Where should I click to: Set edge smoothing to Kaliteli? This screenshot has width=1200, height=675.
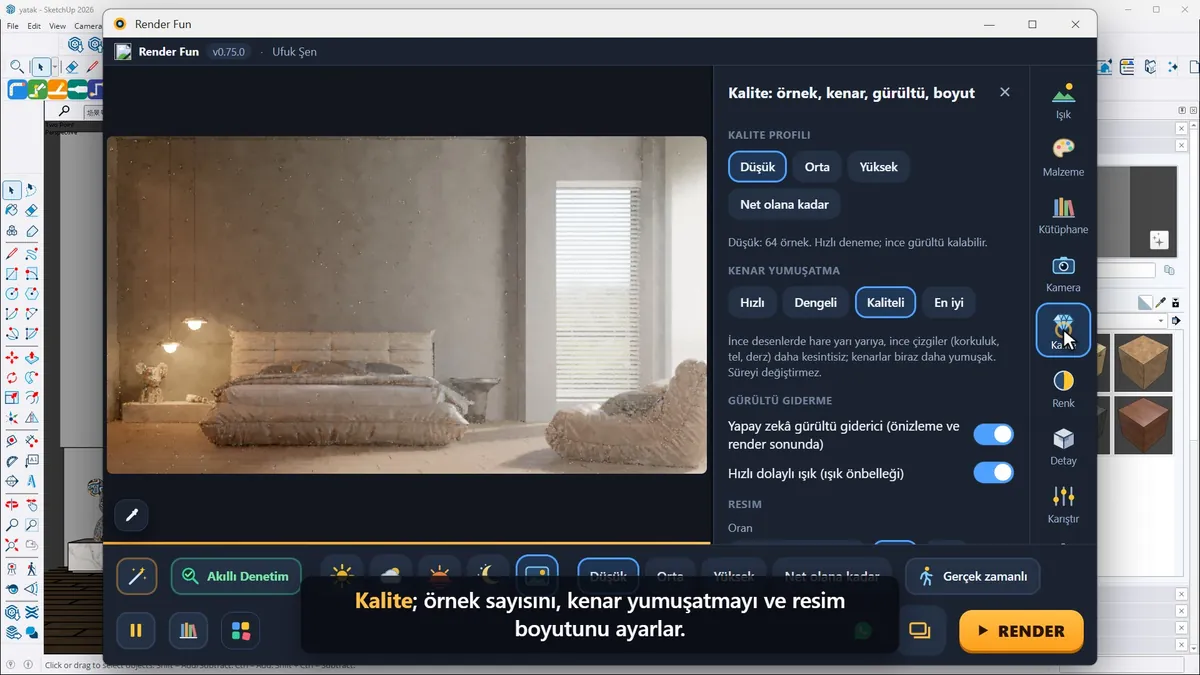click(x=886, y=302)
